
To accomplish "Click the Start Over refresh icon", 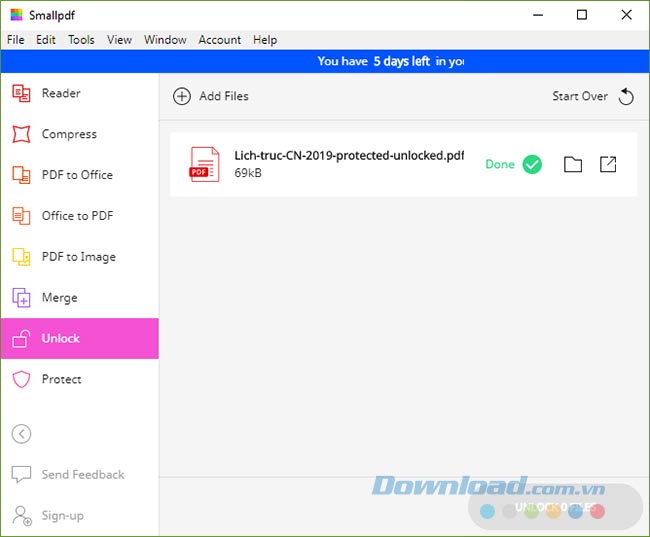I will tap(626, 96).
